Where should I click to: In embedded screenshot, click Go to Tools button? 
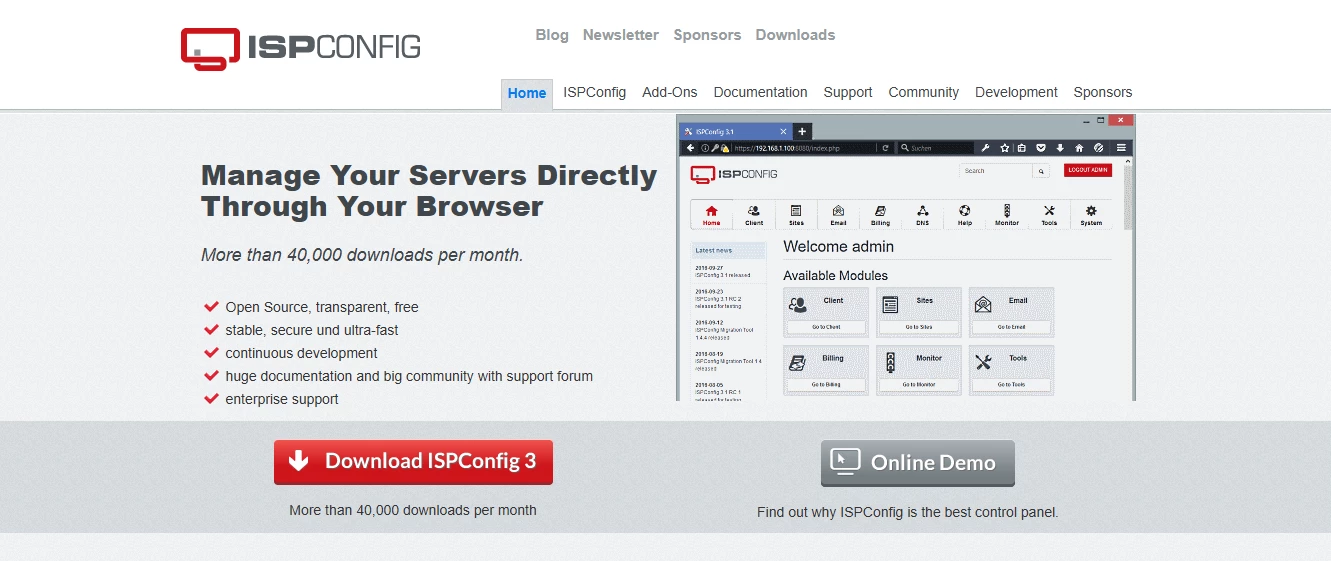1011,384
